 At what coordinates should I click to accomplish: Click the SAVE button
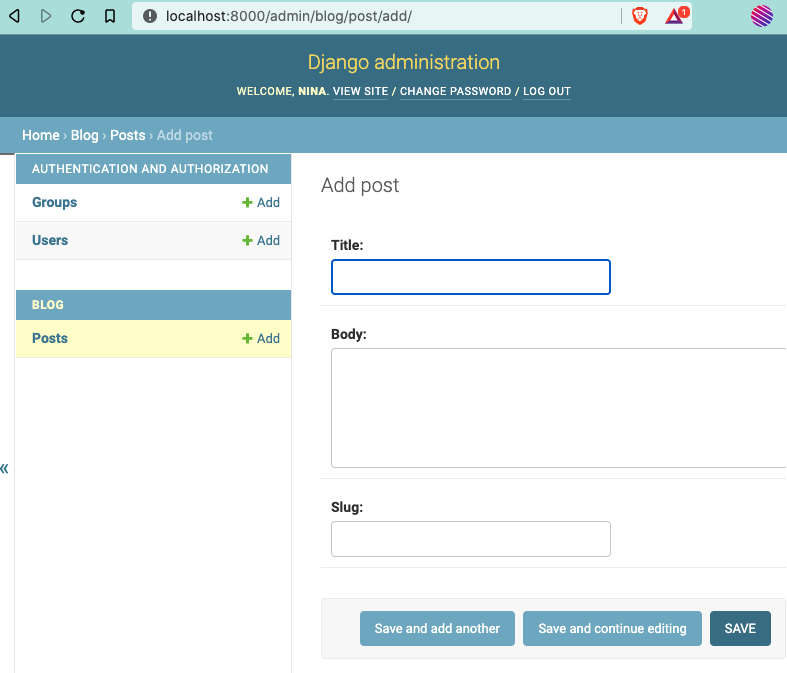click(x=740, y=628)
